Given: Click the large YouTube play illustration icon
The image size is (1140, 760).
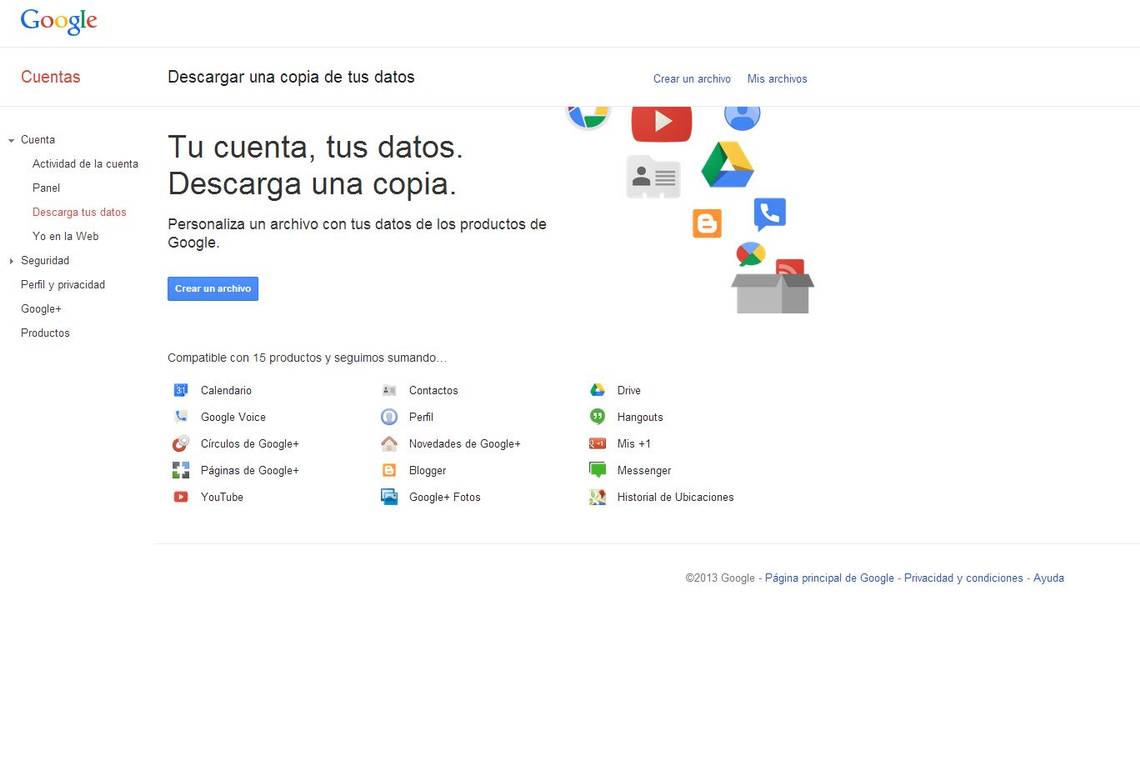Looking at the screenshot, I should [x=662, y=123].
